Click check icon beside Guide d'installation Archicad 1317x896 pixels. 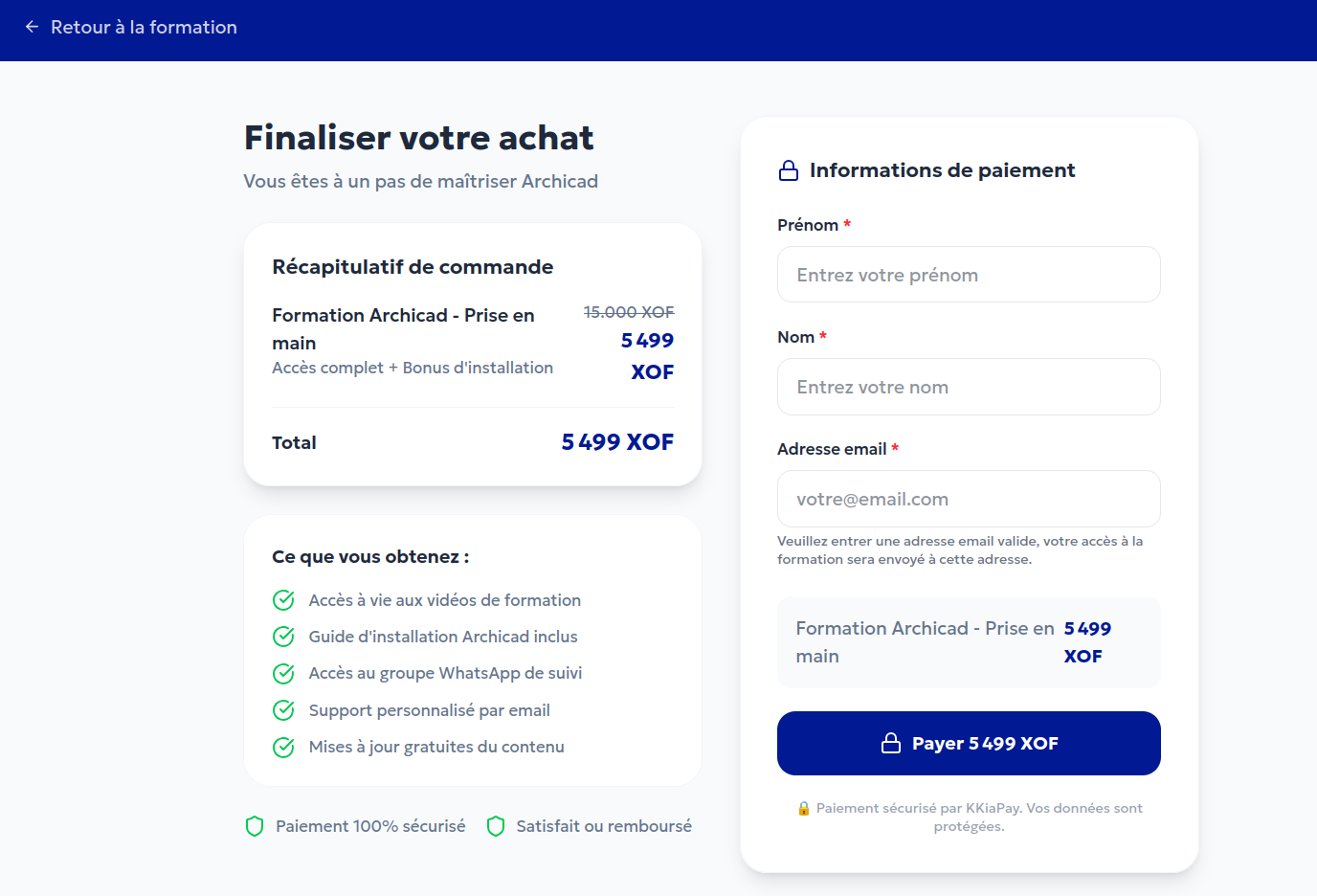pyautogui.click(x=283, y=637)
